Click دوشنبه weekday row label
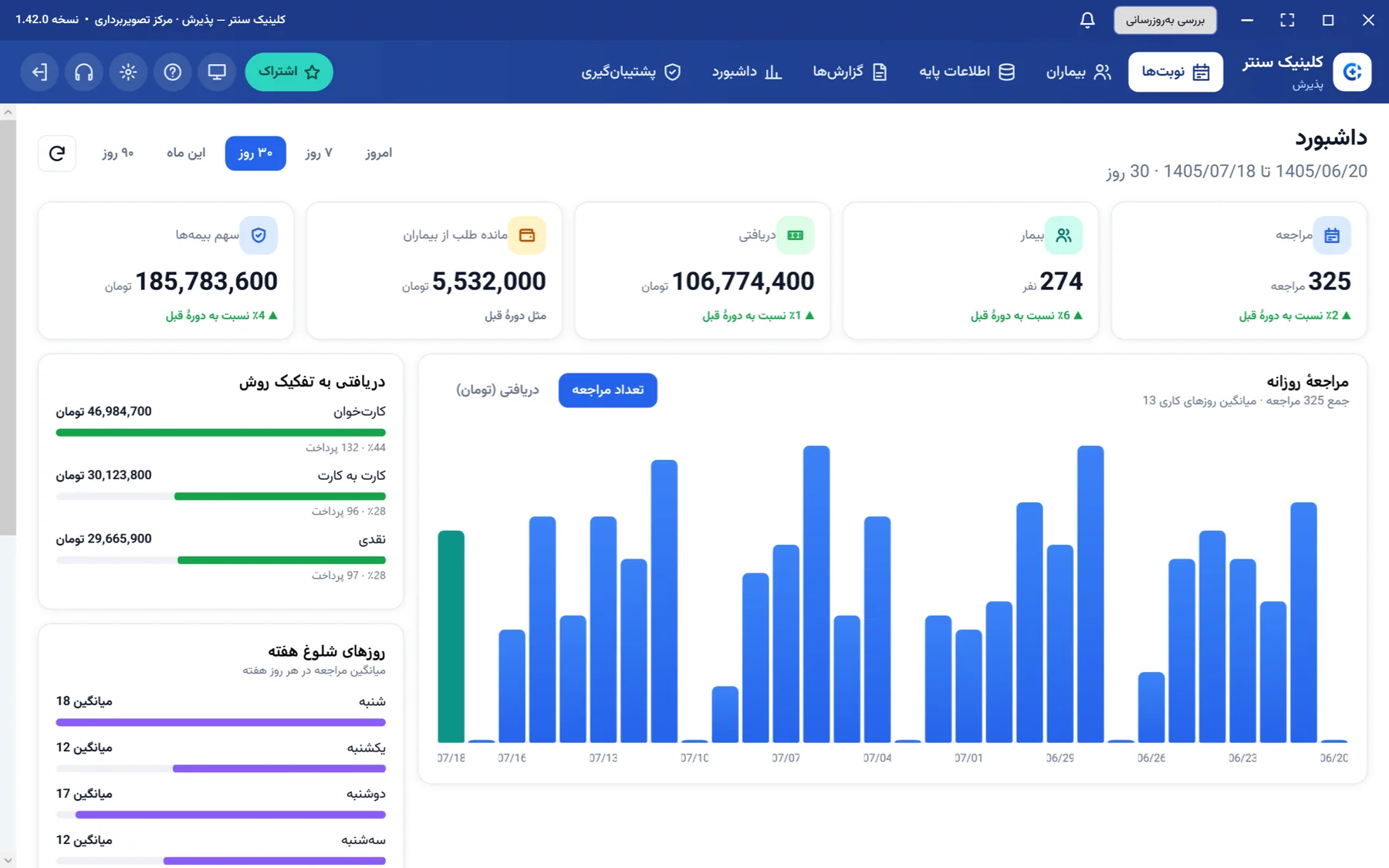1389x868 pixels. (x=366, y=794)
